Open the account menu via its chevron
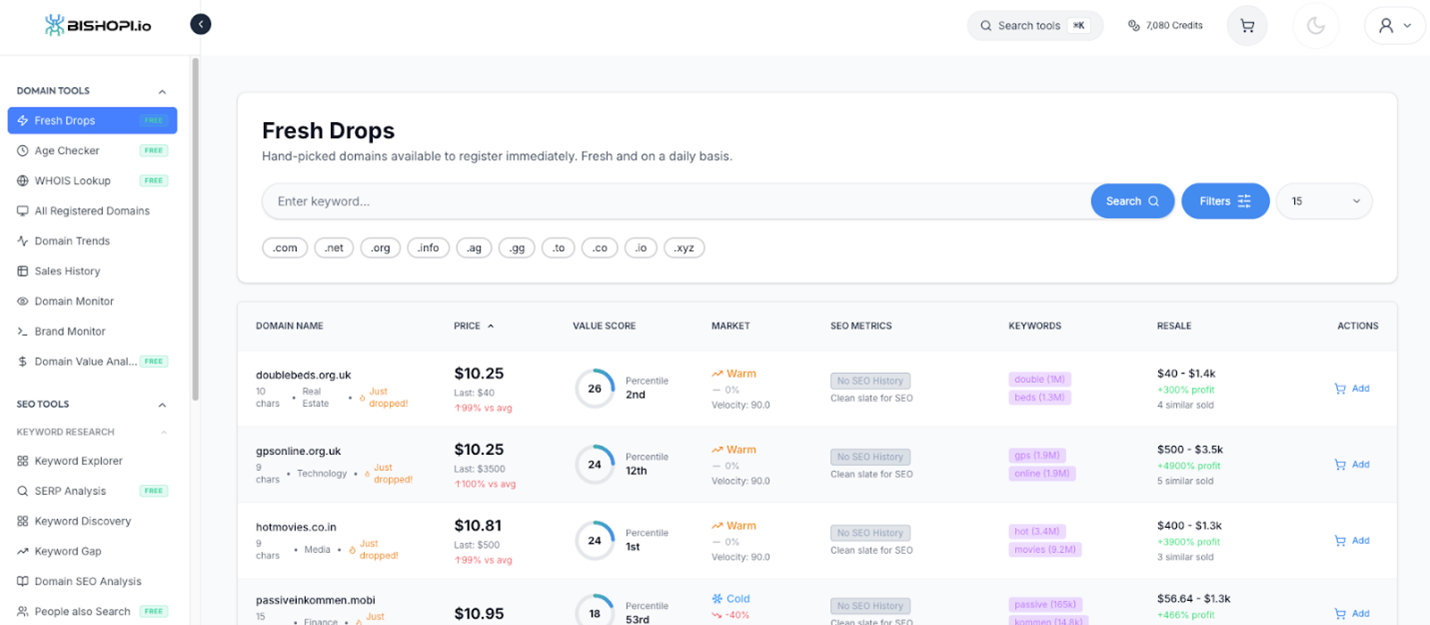The height and width of the screenshot is (625, 1430). [x=1411, y=25]
